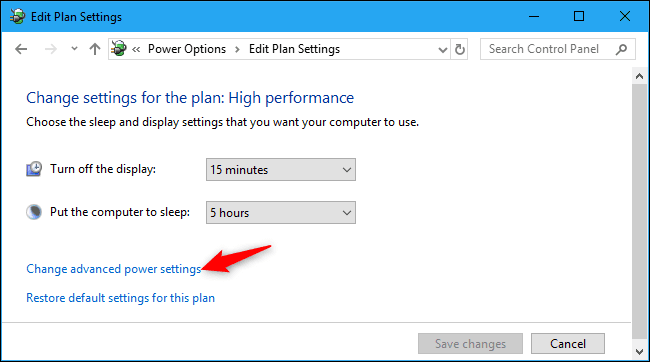This screenshot has width=650, height=362.
Task: Click the Power Options address bar icon
Action: pos(119,49)
